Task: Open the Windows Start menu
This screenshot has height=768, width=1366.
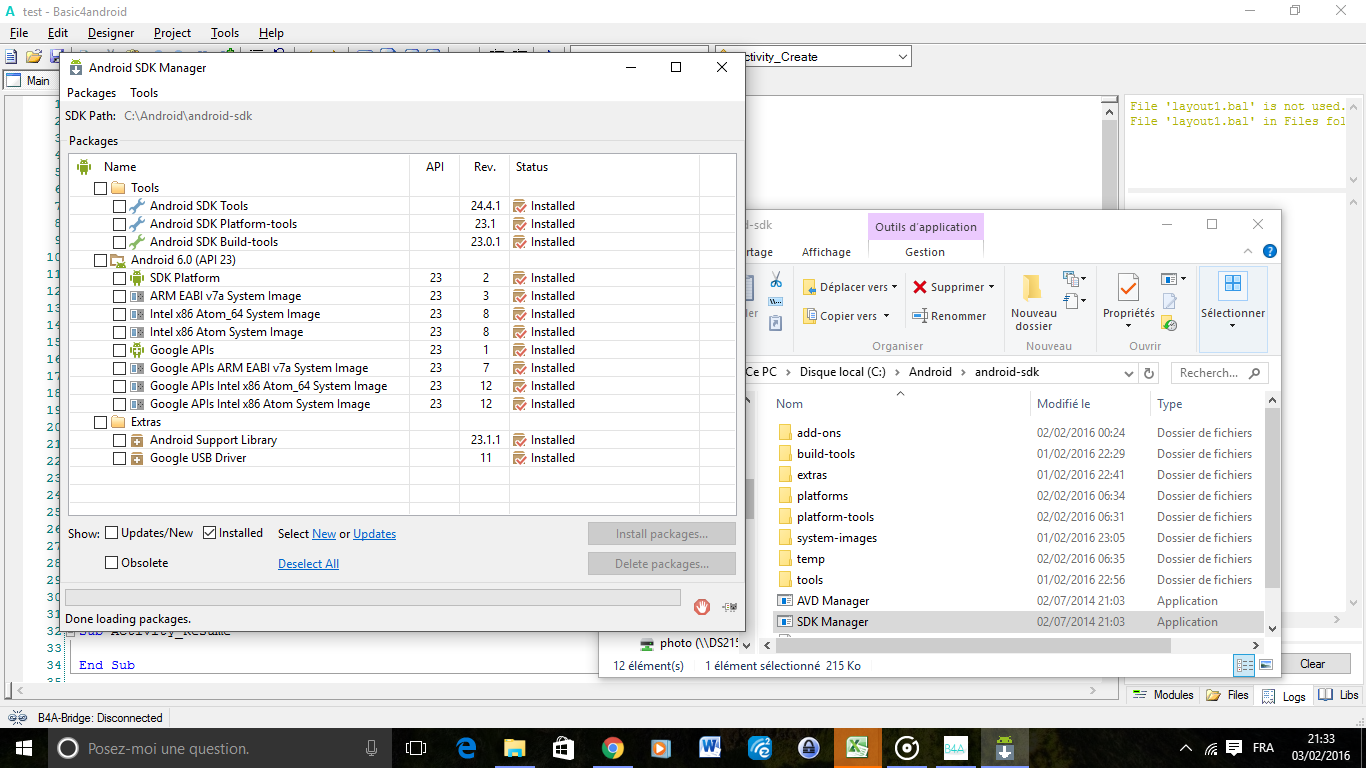Action: coord(22,748)
